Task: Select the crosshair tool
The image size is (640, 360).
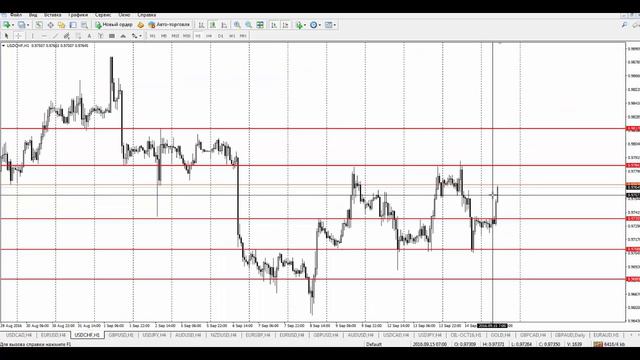Action: coord(18,36)
